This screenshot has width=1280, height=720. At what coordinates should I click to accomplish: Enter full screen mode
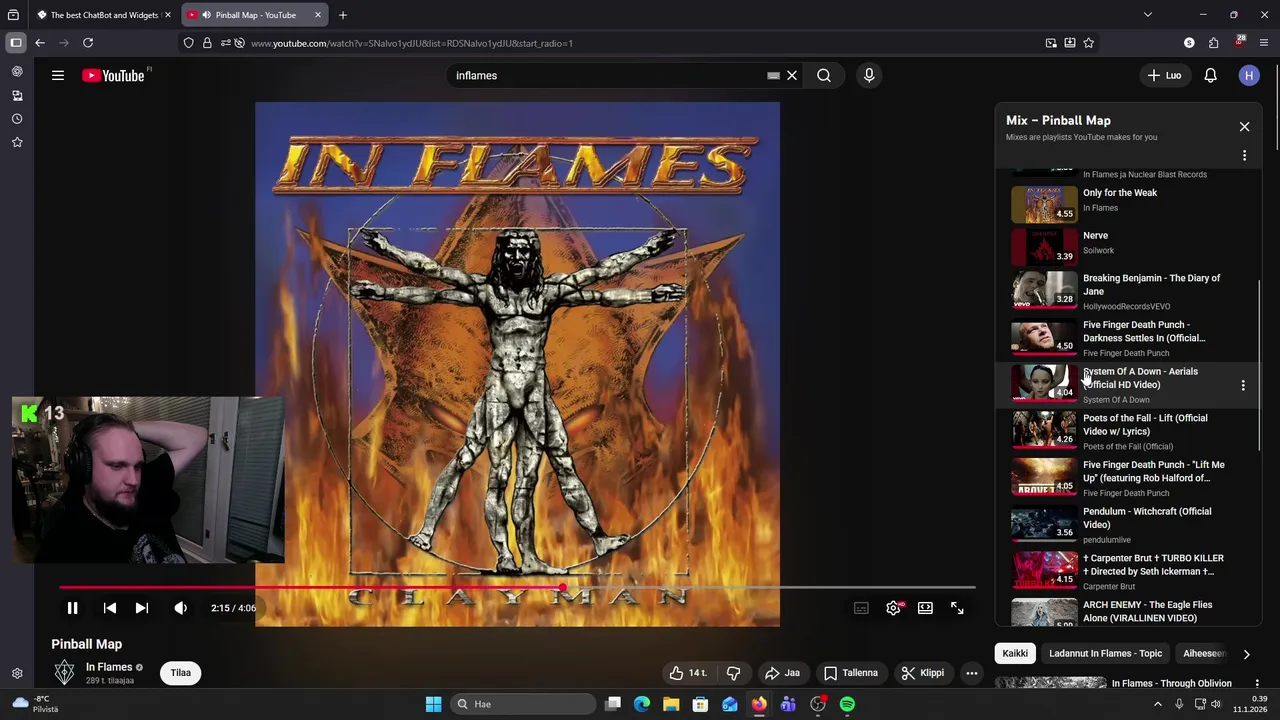tap(957, 608)
